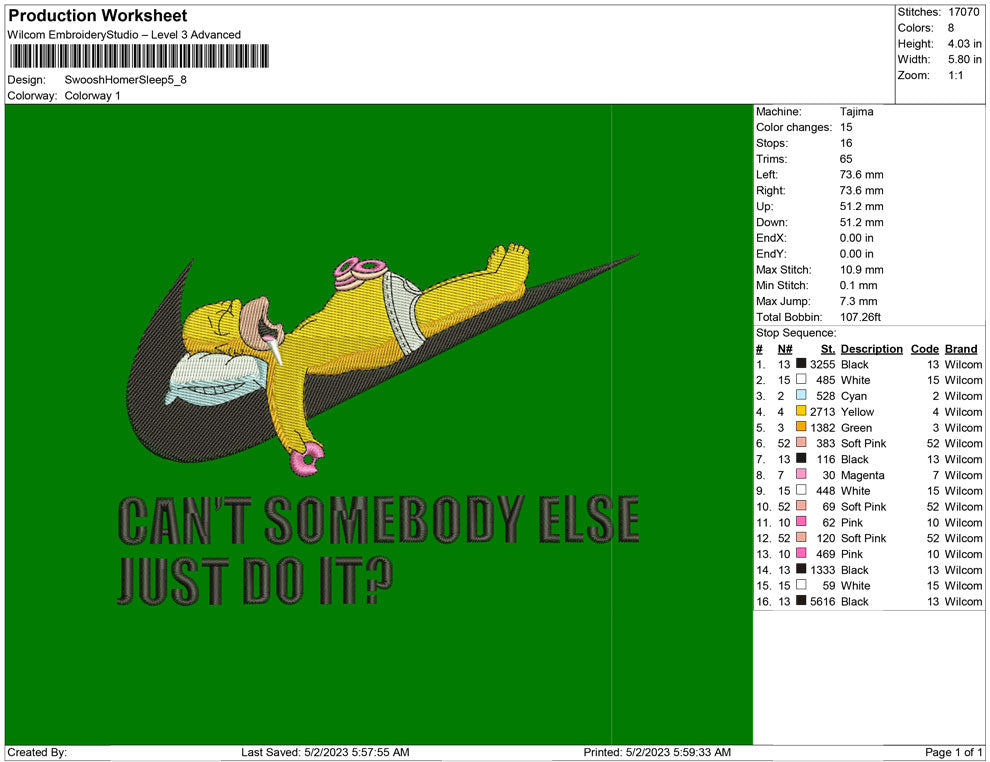Click 'Last Saved: 5/2/2023 5:57:55 AM' footer
990x762 pixels.
pos(325,752)
